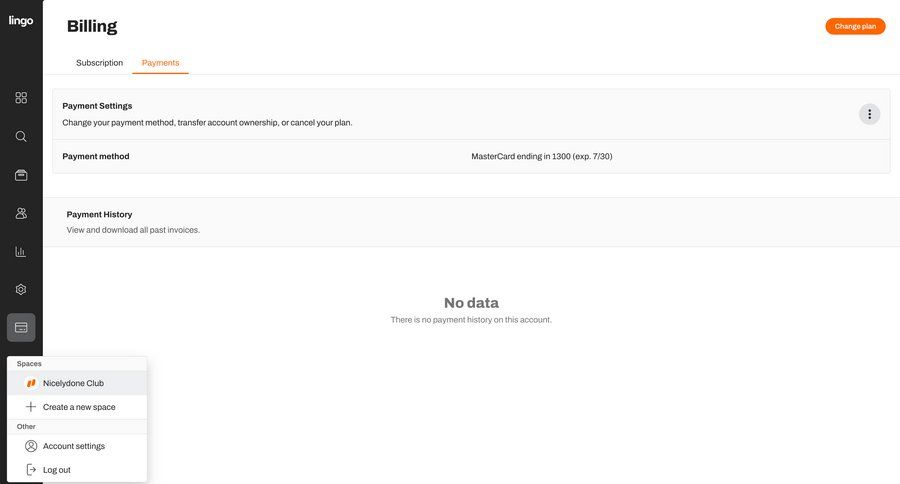Choose Log out from the menu
Screen dimensions: 900x484
point(77,470)
